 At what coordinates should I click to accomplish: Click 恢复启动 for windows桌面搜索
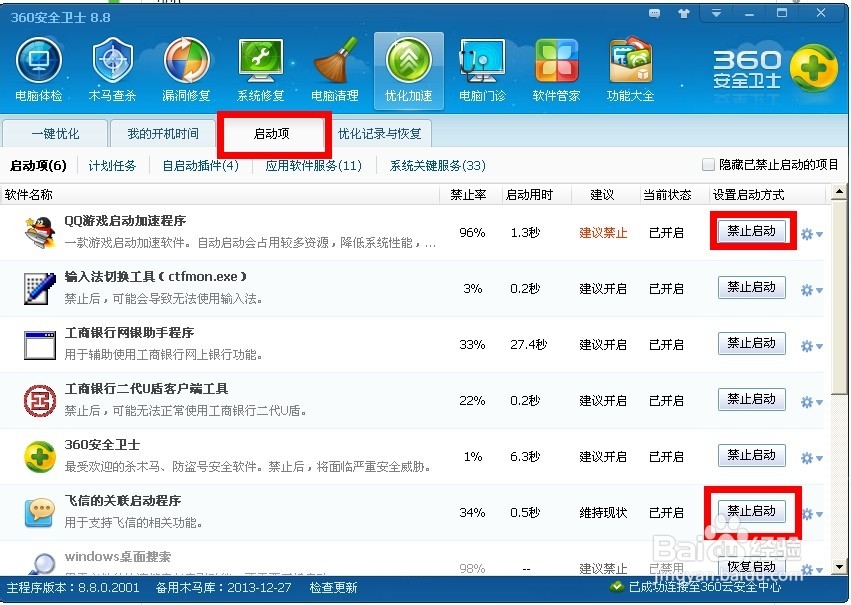pyautogui.click(x=752, y=566)
